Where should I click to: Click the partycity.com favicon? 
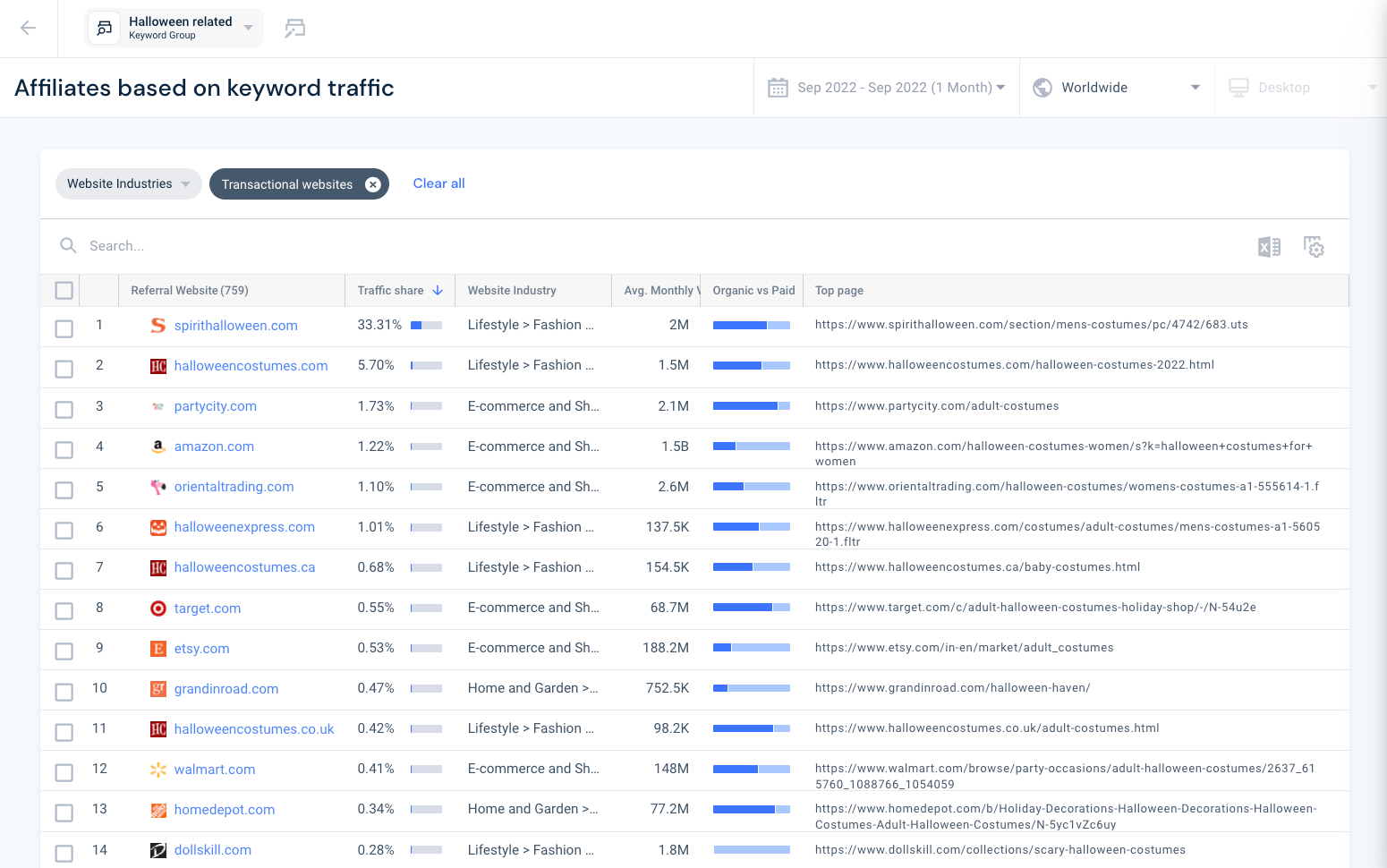(x=158, y=406)
